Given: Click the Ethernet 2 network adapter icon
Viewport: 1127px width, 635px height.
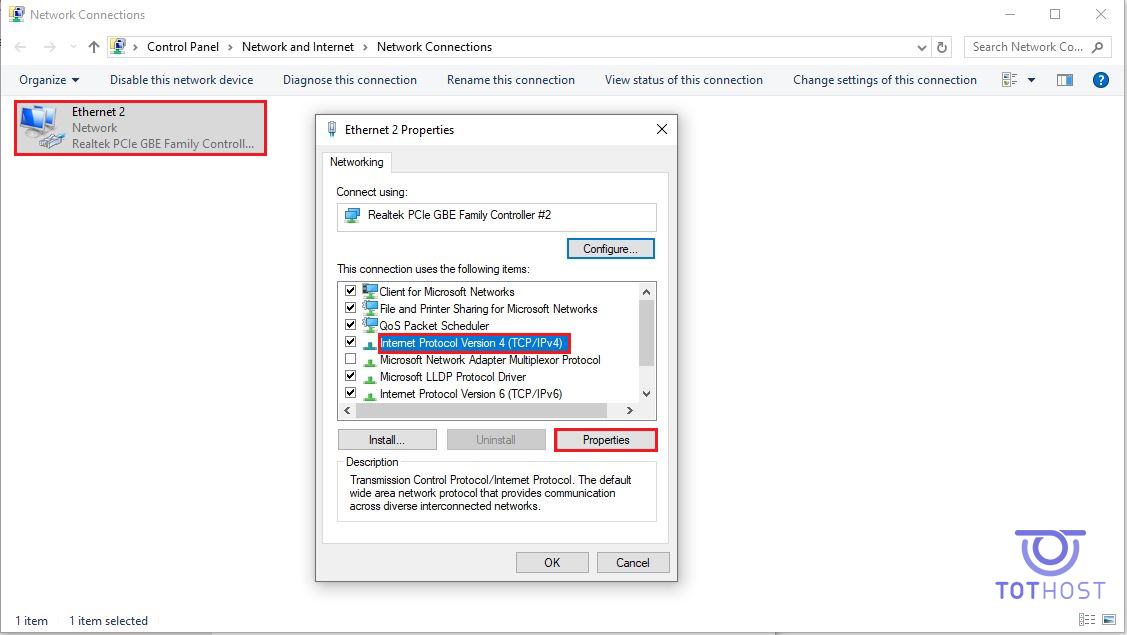Looking at the screenshot, I should (x=41, y=127).
